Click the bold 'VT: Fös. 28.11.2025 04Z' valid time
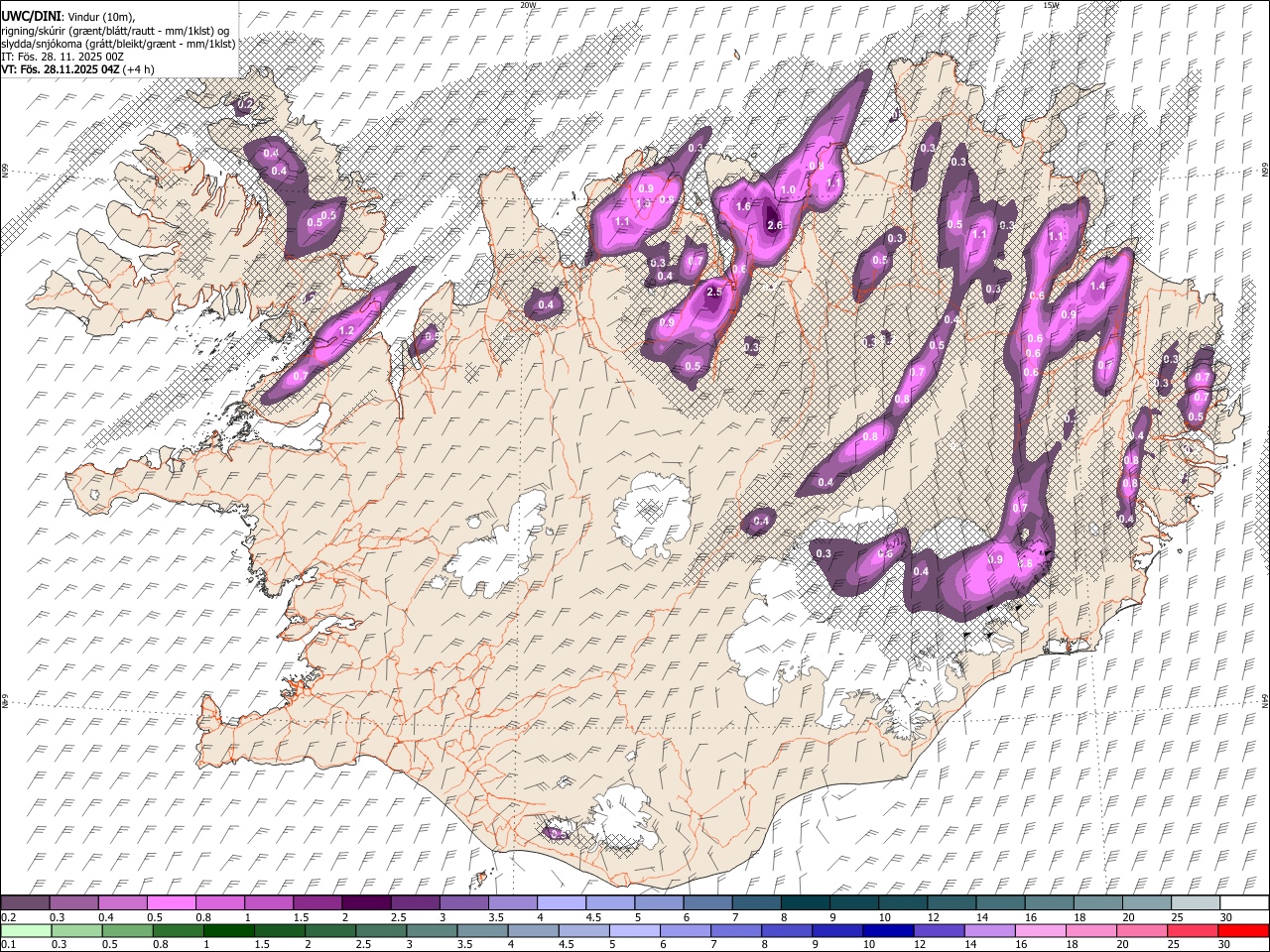1270x952 pixels. point(60,69)
